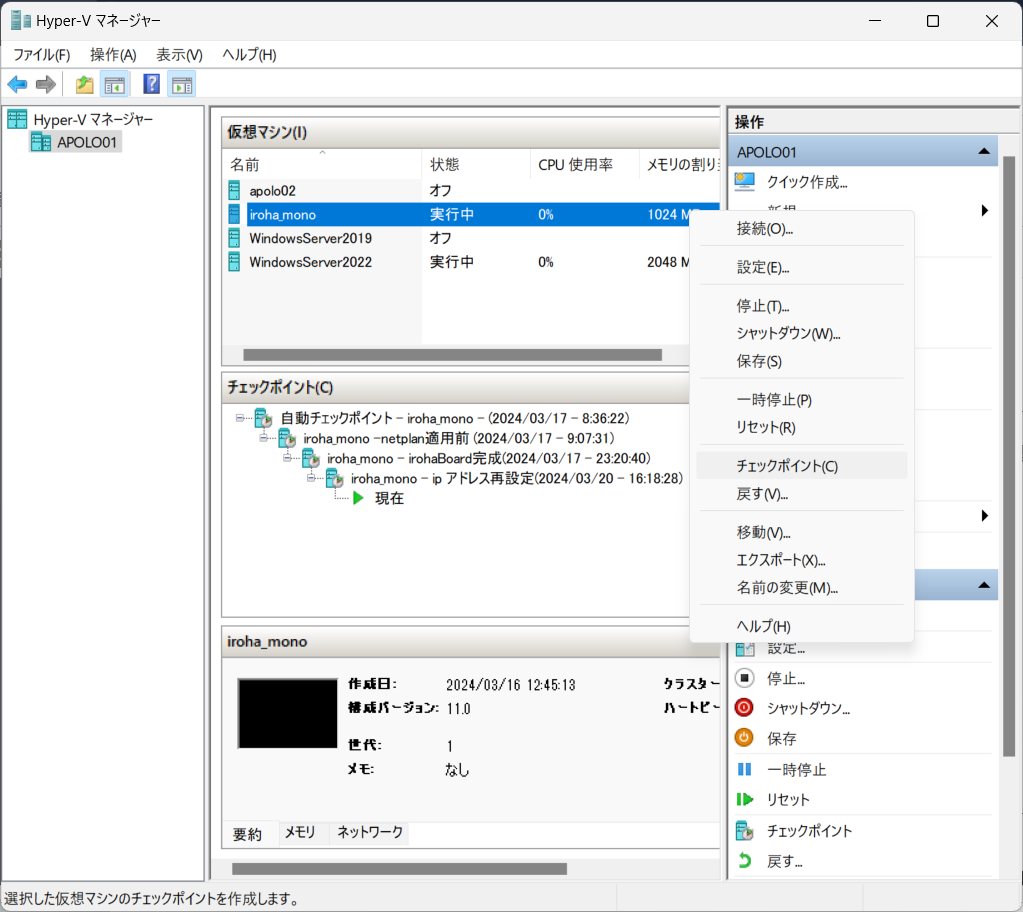1023x912 pixels.
Task: Click the VM list horizontal scrollbar
Action: tap(453, 355)
